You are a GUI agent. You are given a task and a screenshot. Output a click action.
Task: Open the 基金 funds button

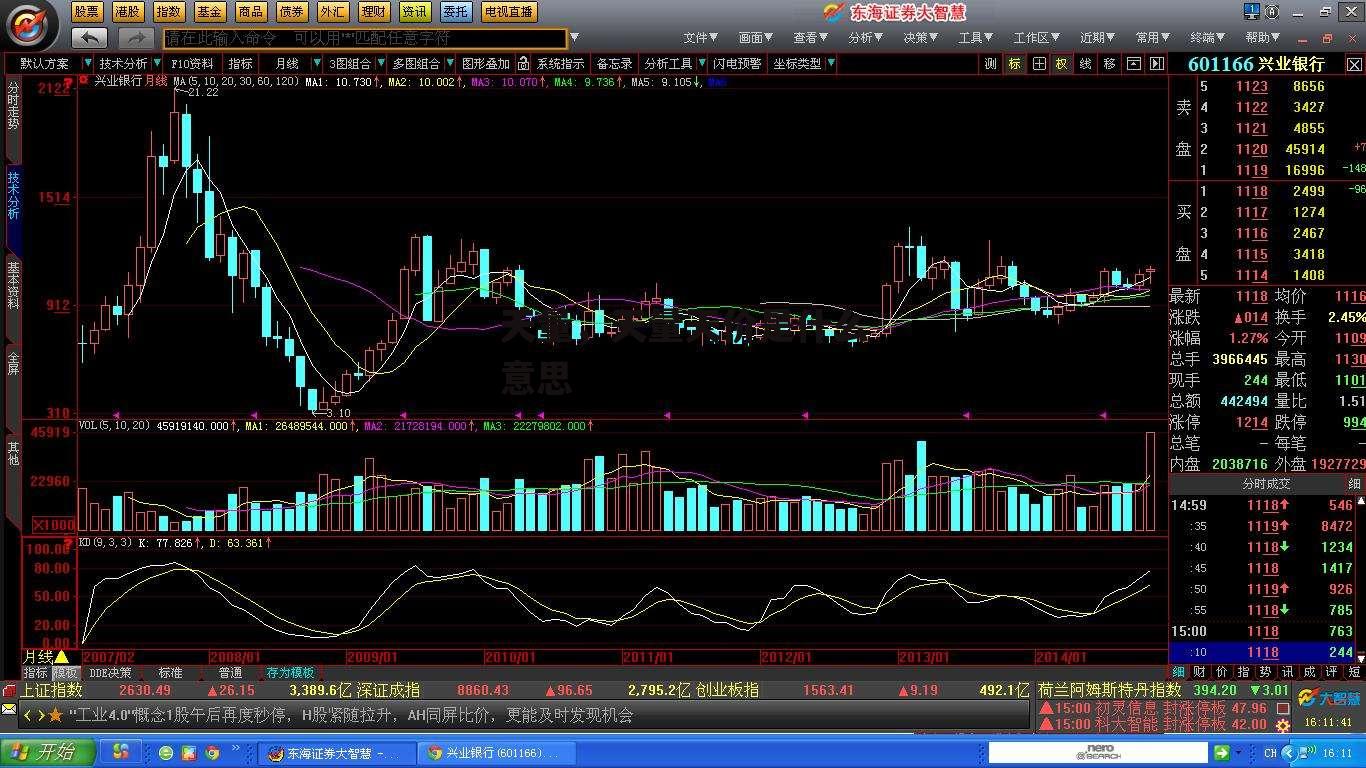(x=209, y=12)
